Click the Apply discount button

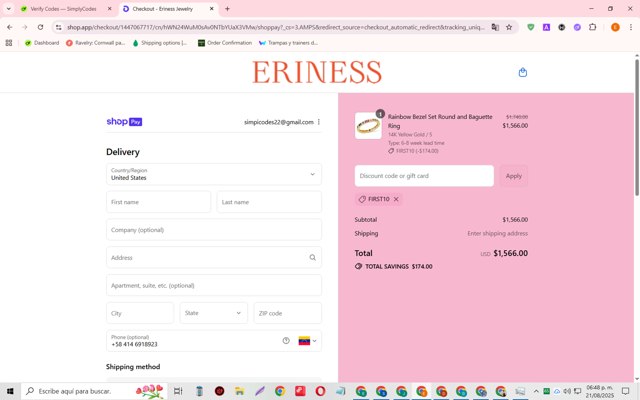click(513, 176)
